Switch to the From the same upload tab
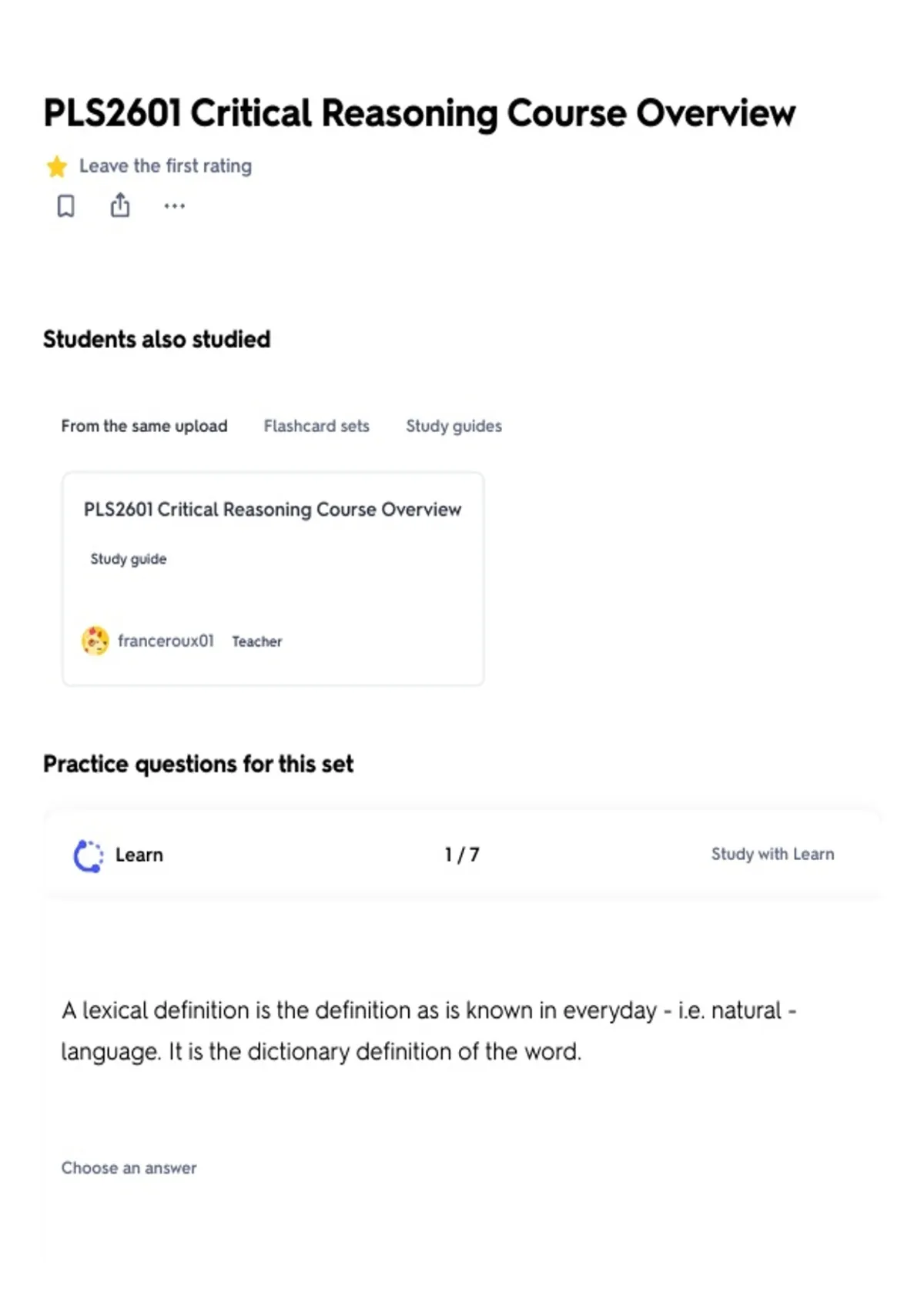The image size is (924, 1309). [x=145, y=426]
